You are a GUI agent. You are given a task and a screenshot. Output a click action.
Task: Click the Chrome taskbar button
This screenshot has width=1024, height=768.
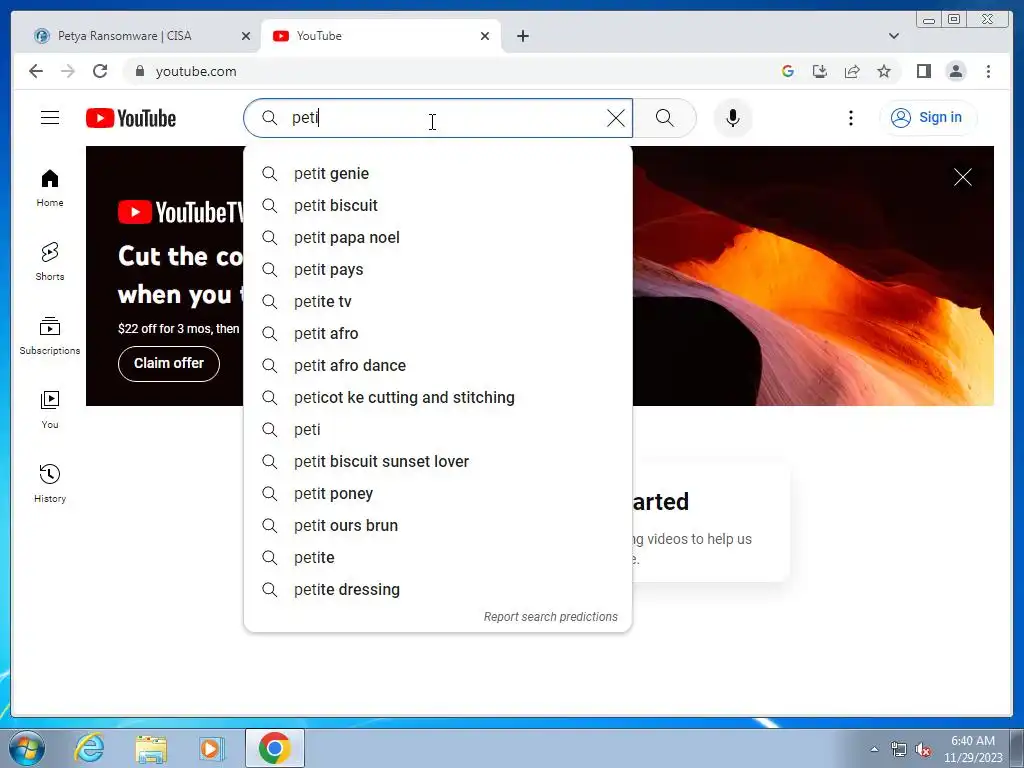click(x=275, y=748)
